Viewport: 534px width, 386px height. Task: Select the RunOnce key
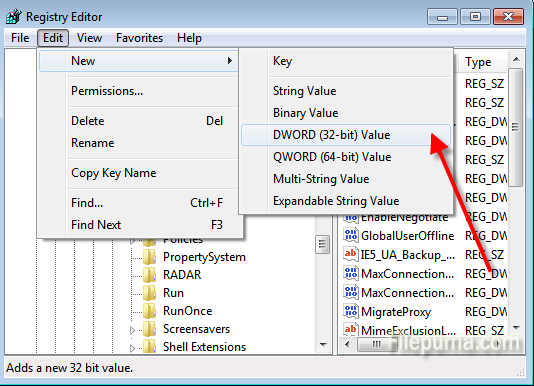(x=187, y=311)
